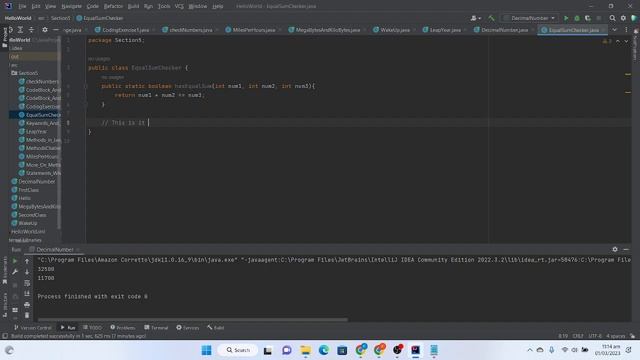The image size is (640, 360).
Task: Open the Services tool window
Action: coord(188,327)
